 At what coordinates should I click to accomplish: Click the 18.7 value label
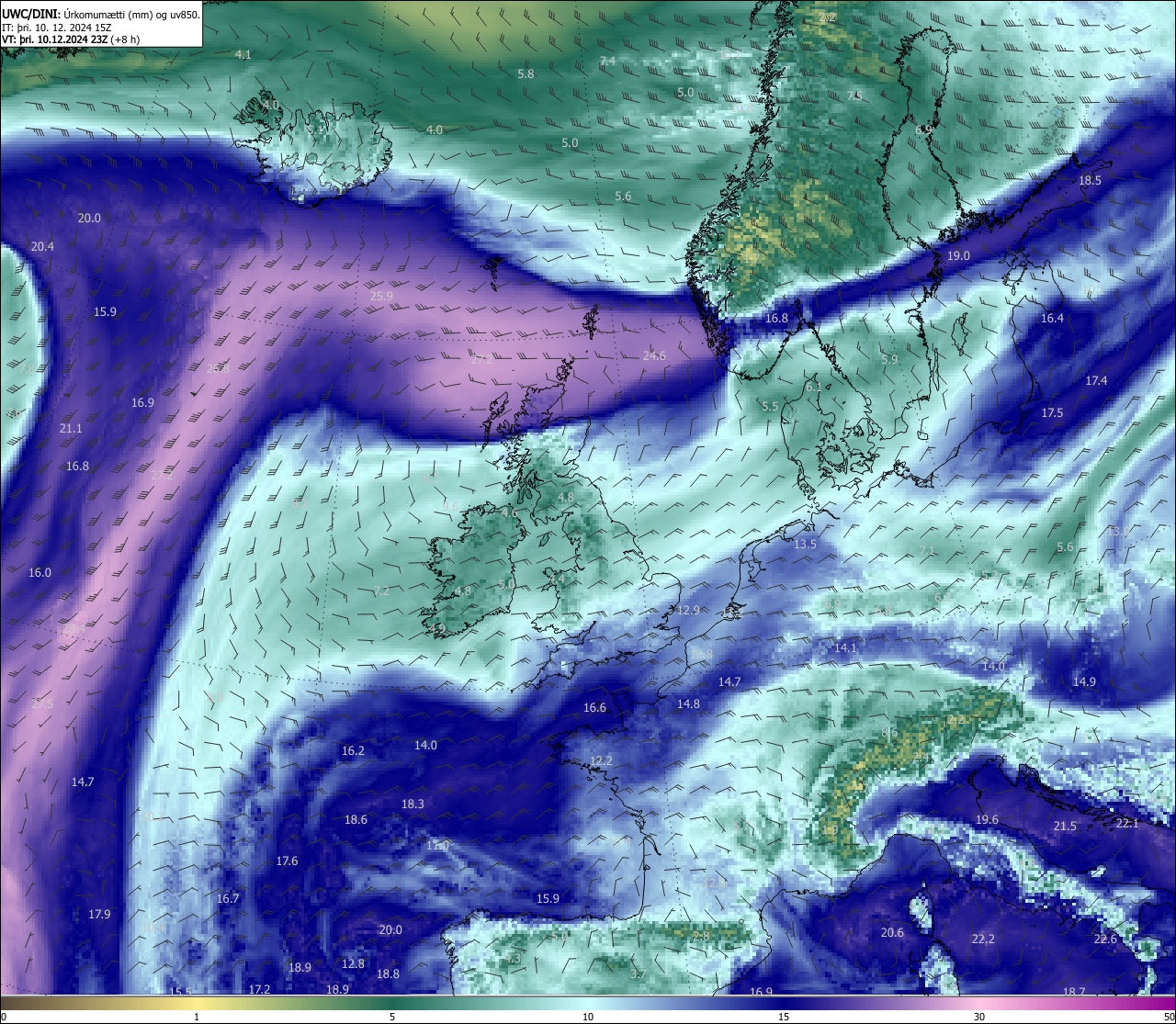(x=1074, y=992)
